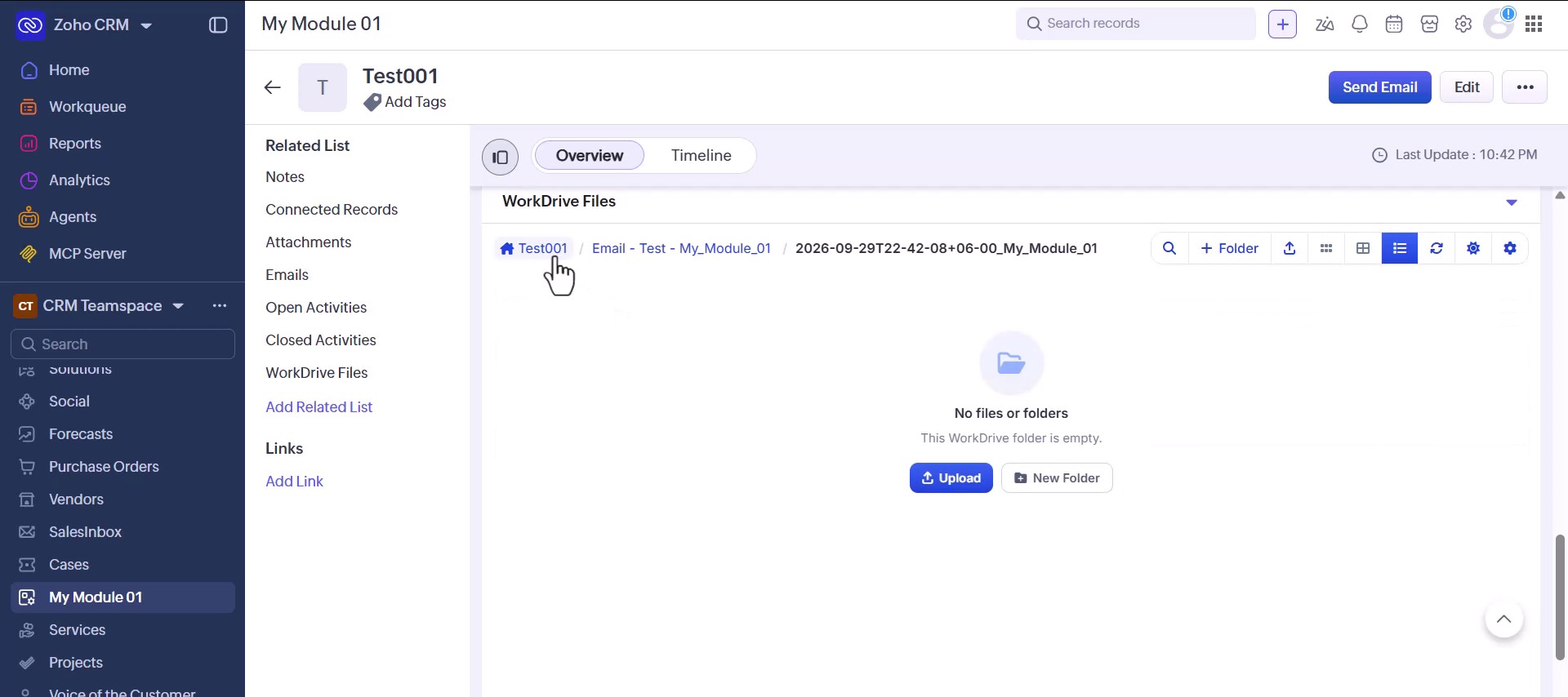The width and height of the screenshot is (1568, 697).
Task: Click the page vertical scrollbar thumb
Action: point(1560,597)
